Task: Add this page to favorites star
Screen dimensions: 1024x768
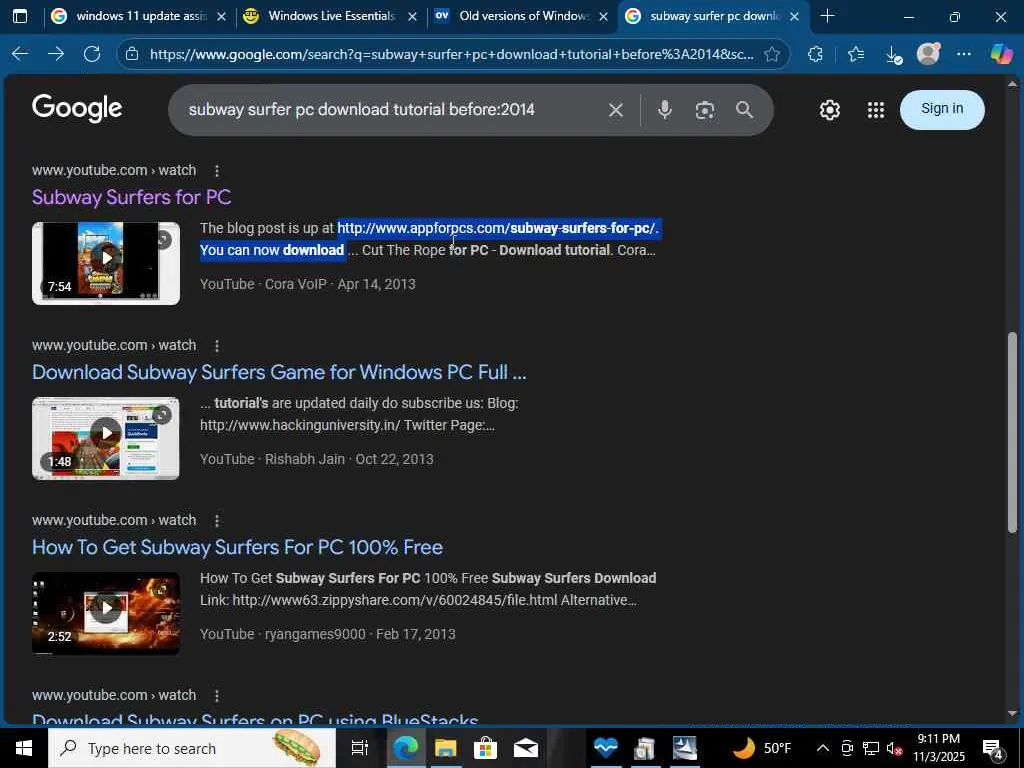Action: (772, 54)
